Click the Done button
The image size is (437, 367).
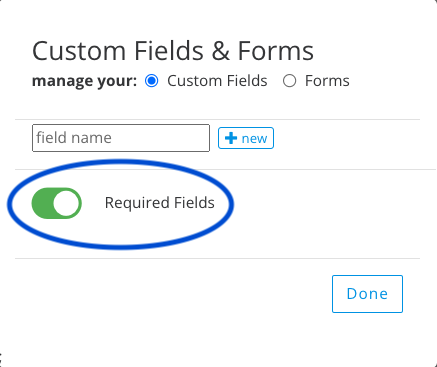(x=367, y=294)
